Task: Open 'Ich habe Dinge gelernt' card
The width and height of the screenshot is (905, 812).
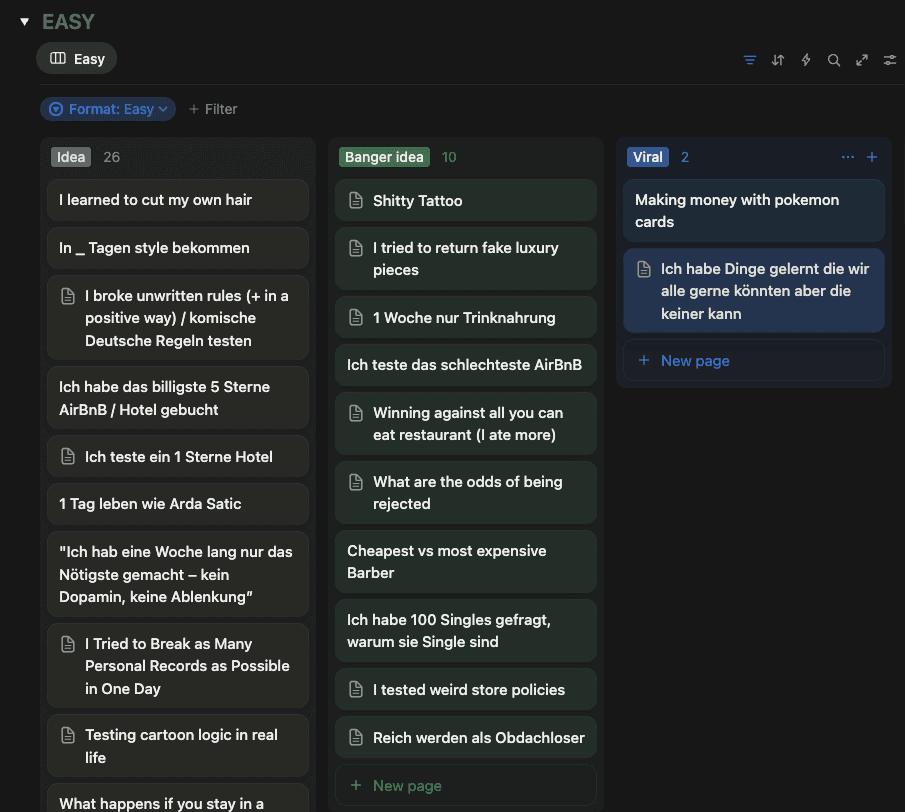Action: (754, 291)
